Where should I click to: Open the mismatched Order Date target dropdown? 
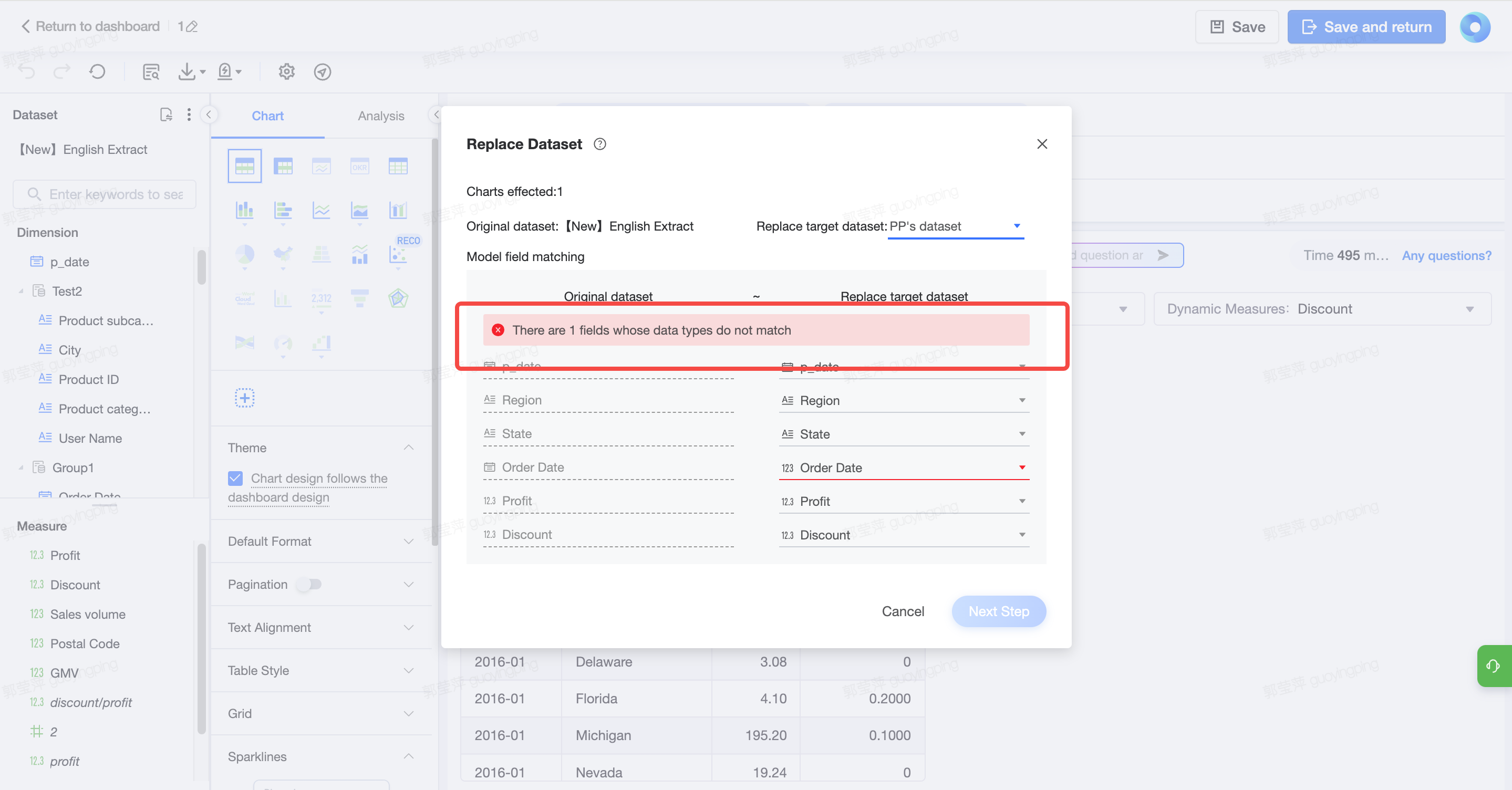pos(904,468)
